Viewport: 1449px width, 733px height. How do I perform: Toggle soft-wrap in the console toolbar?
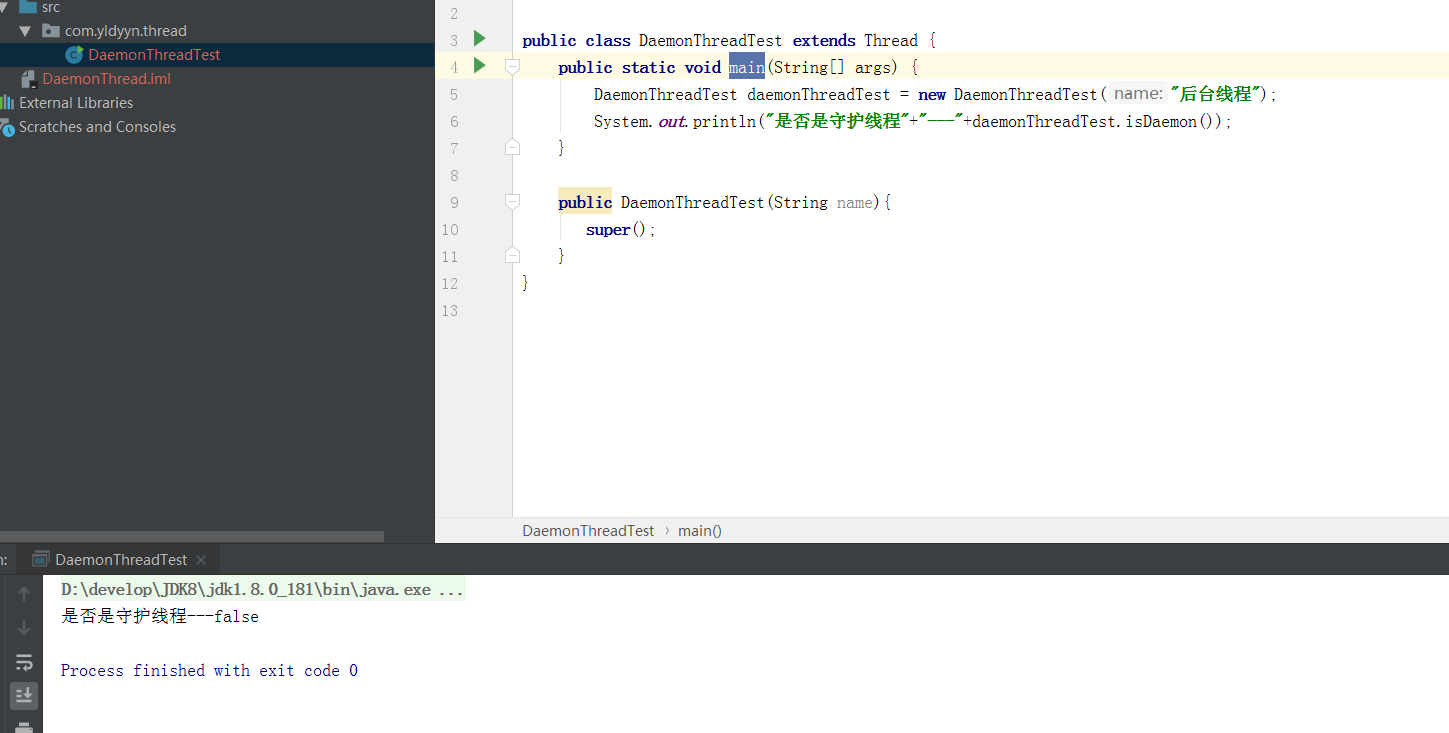coord(25,662)
